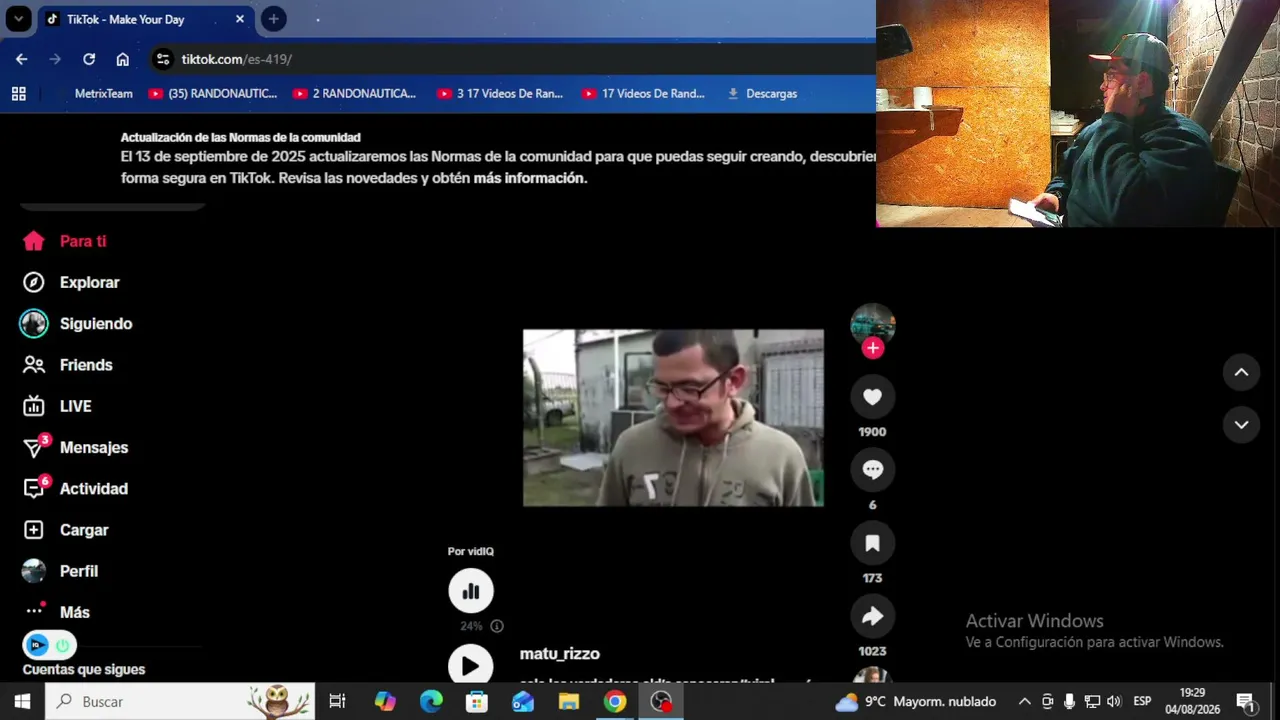Image resolution: width=1280 pixels, height=720 pixels.
Task: Open the 2 RANDONAUTICA... bookmark
Action: pyautogui.click(x=354, y=93)
